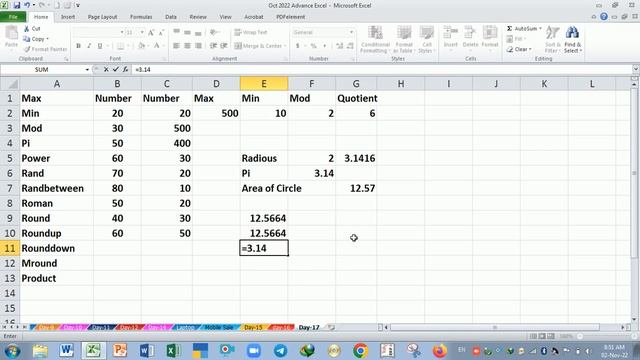This screenshot has height=360, width=640.
Task: Customize Quick Access Toolbar dropdown
Action: (78, 5)
